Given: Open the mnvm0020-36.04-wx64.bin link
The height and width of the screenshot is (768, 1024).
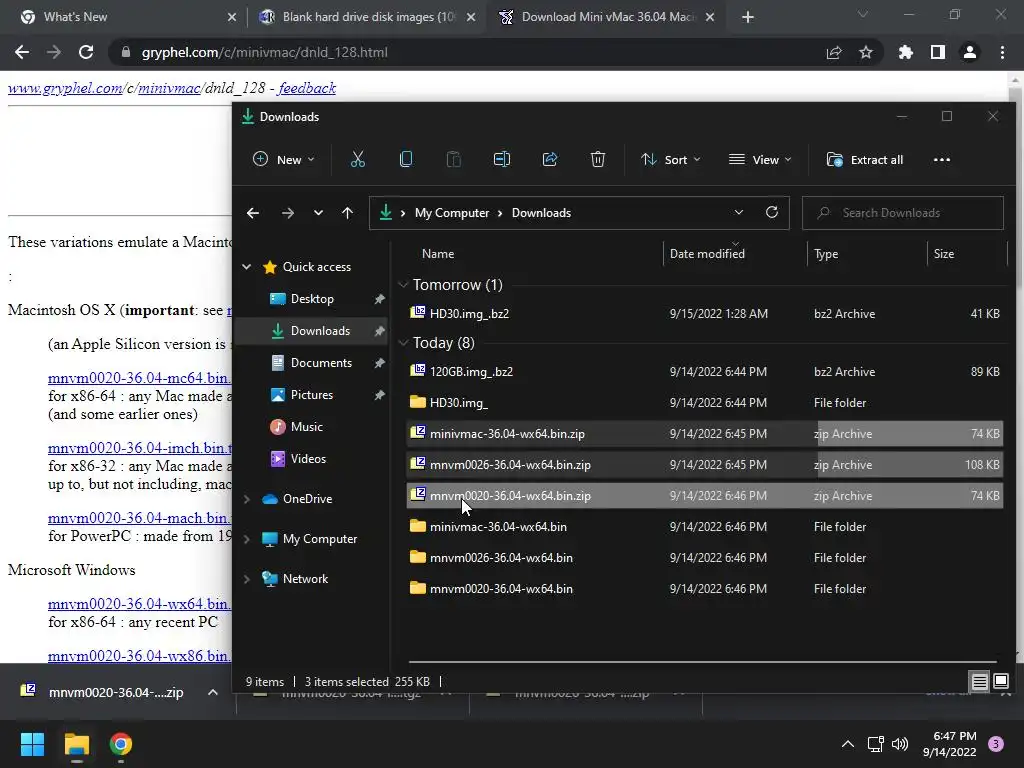Looking at the screenshot, I should pos(139,604).
